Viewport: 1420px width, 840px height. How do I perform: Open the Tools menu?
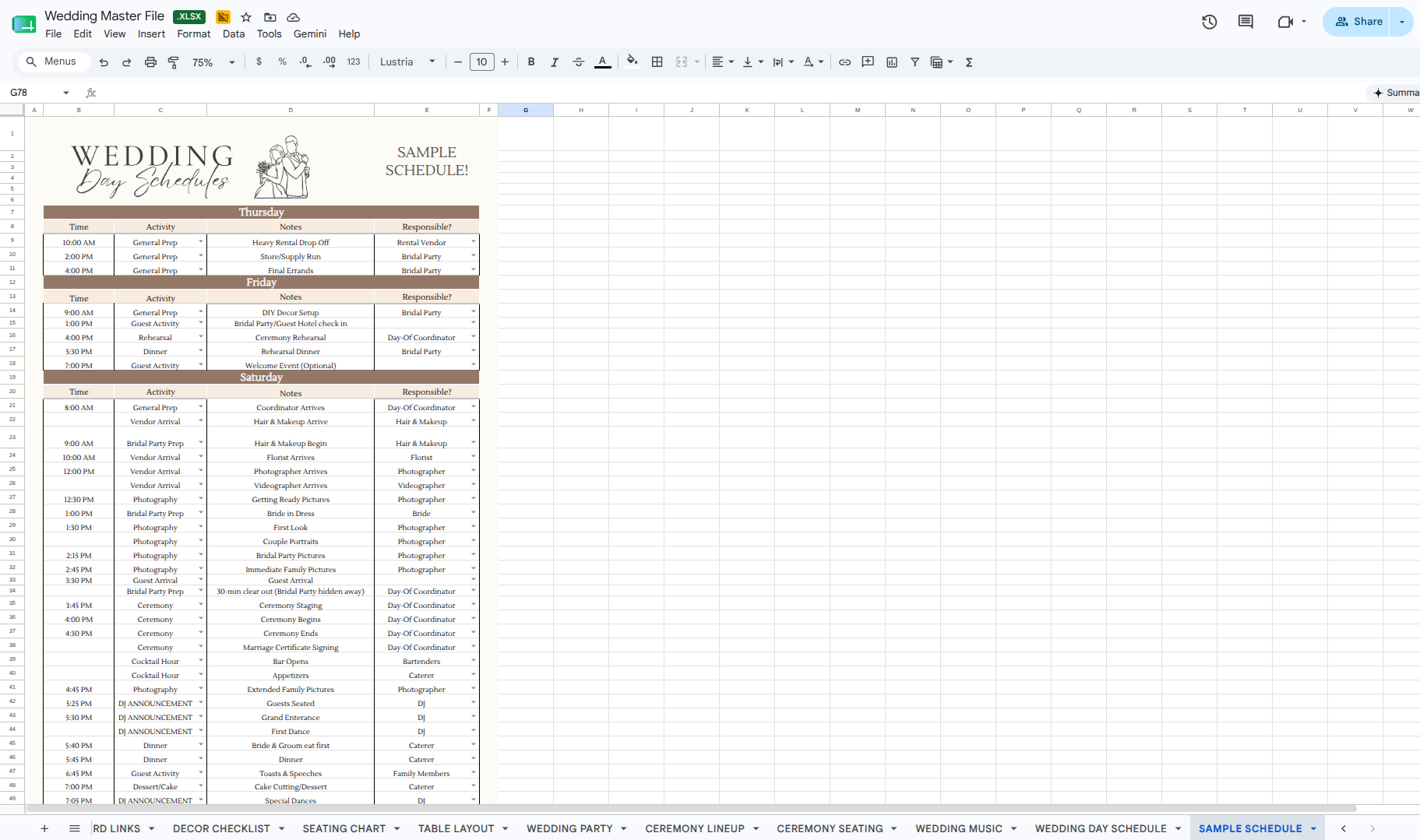(270, 34)
